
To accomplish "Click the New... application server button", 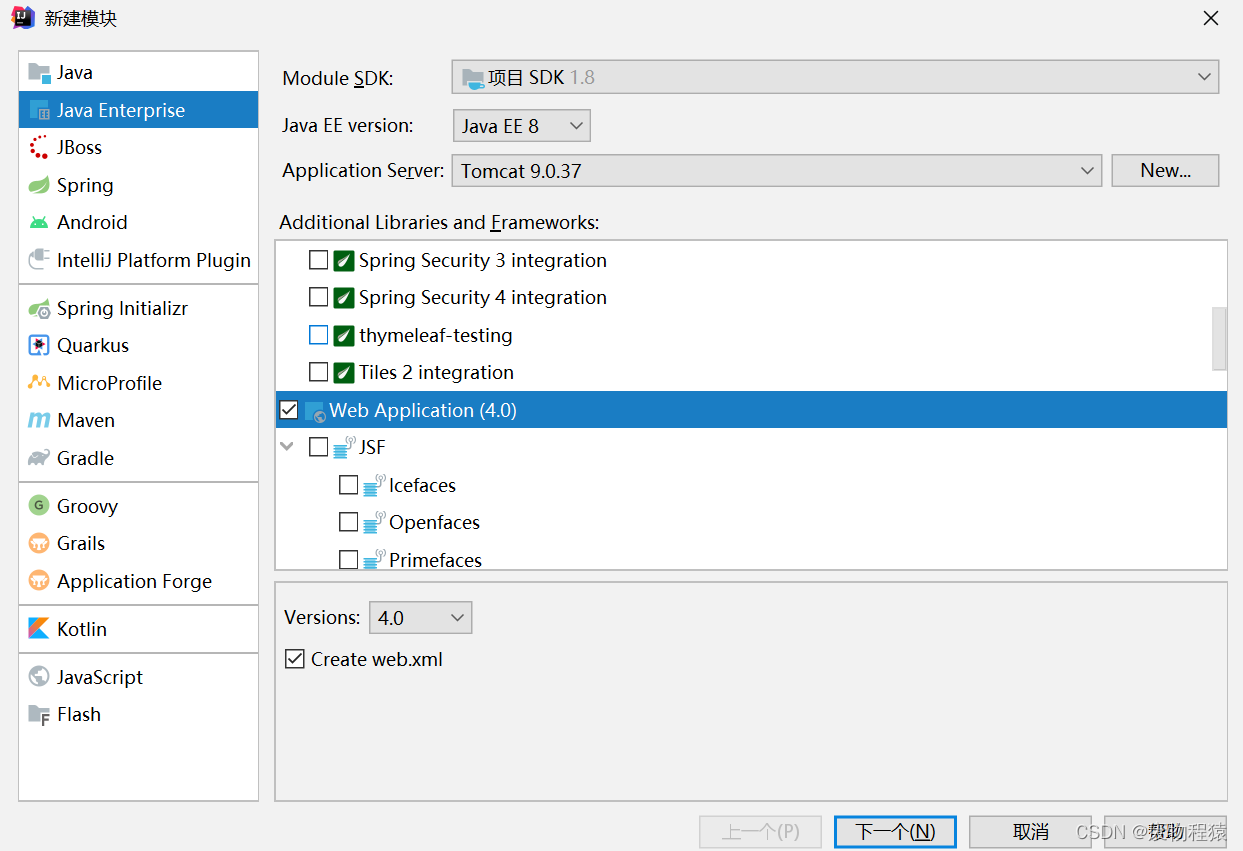I will click(1165, 171).
